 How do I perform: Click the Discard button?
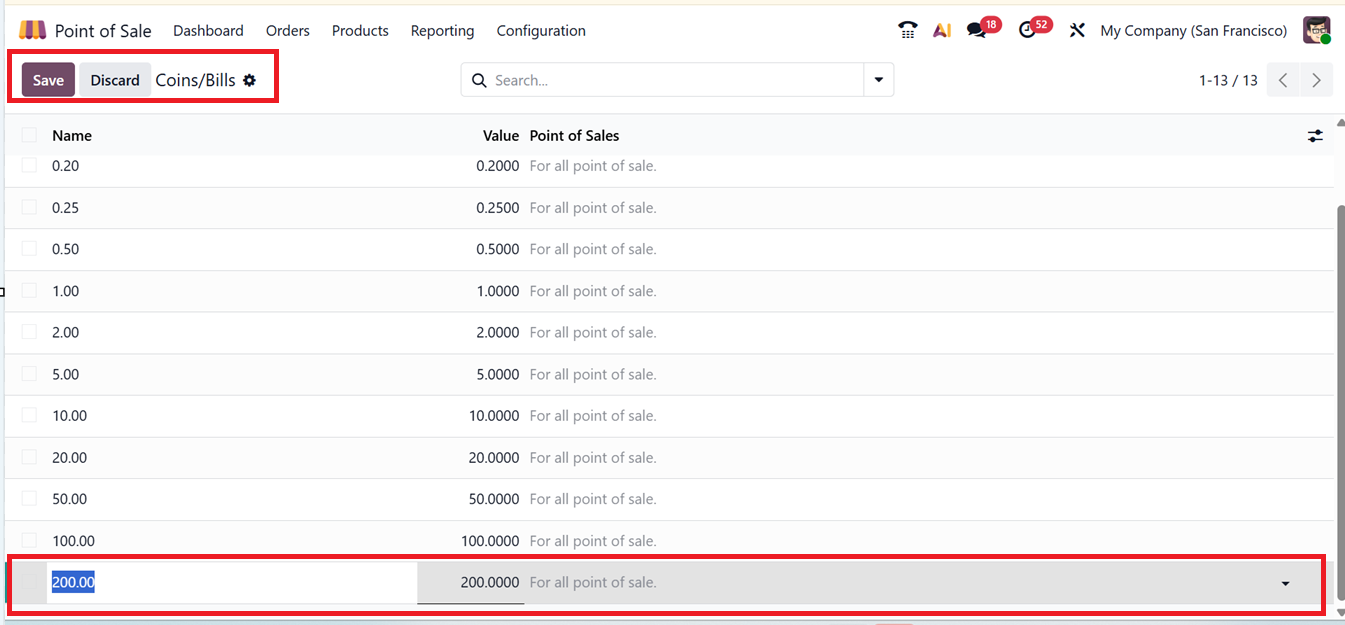click(115, 80)
